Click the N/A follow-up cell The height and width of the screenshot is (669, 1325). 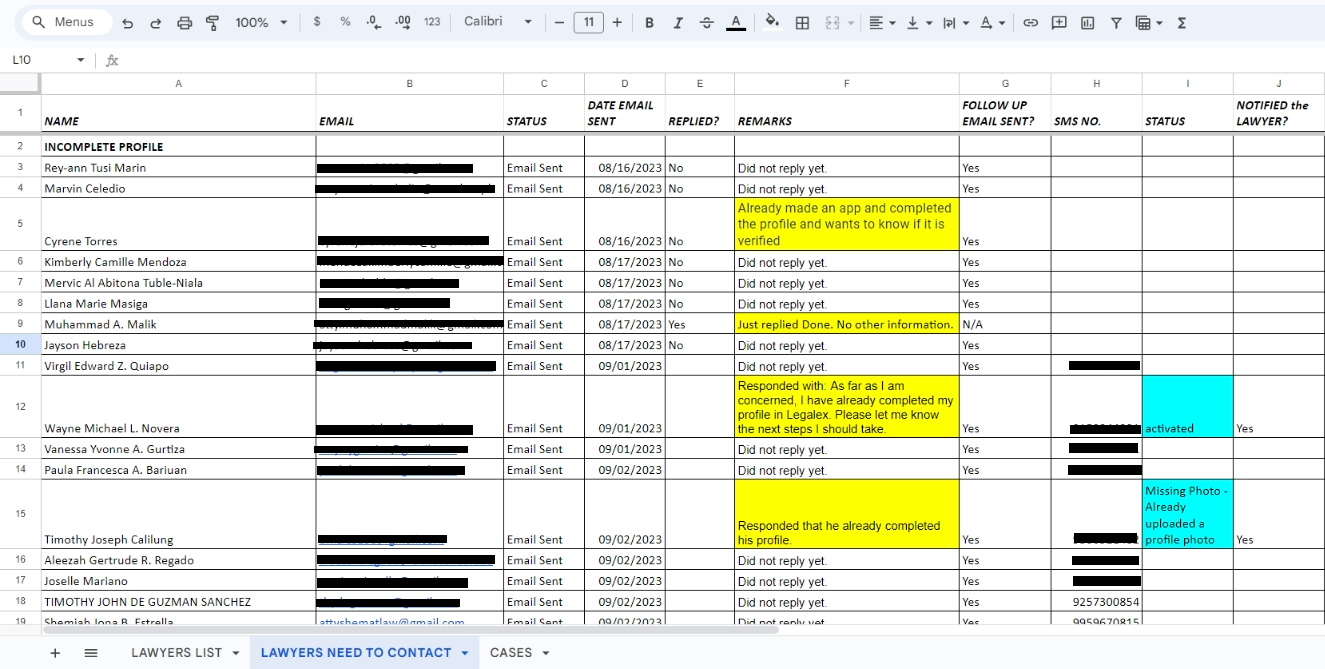[x=1005, y=324]
